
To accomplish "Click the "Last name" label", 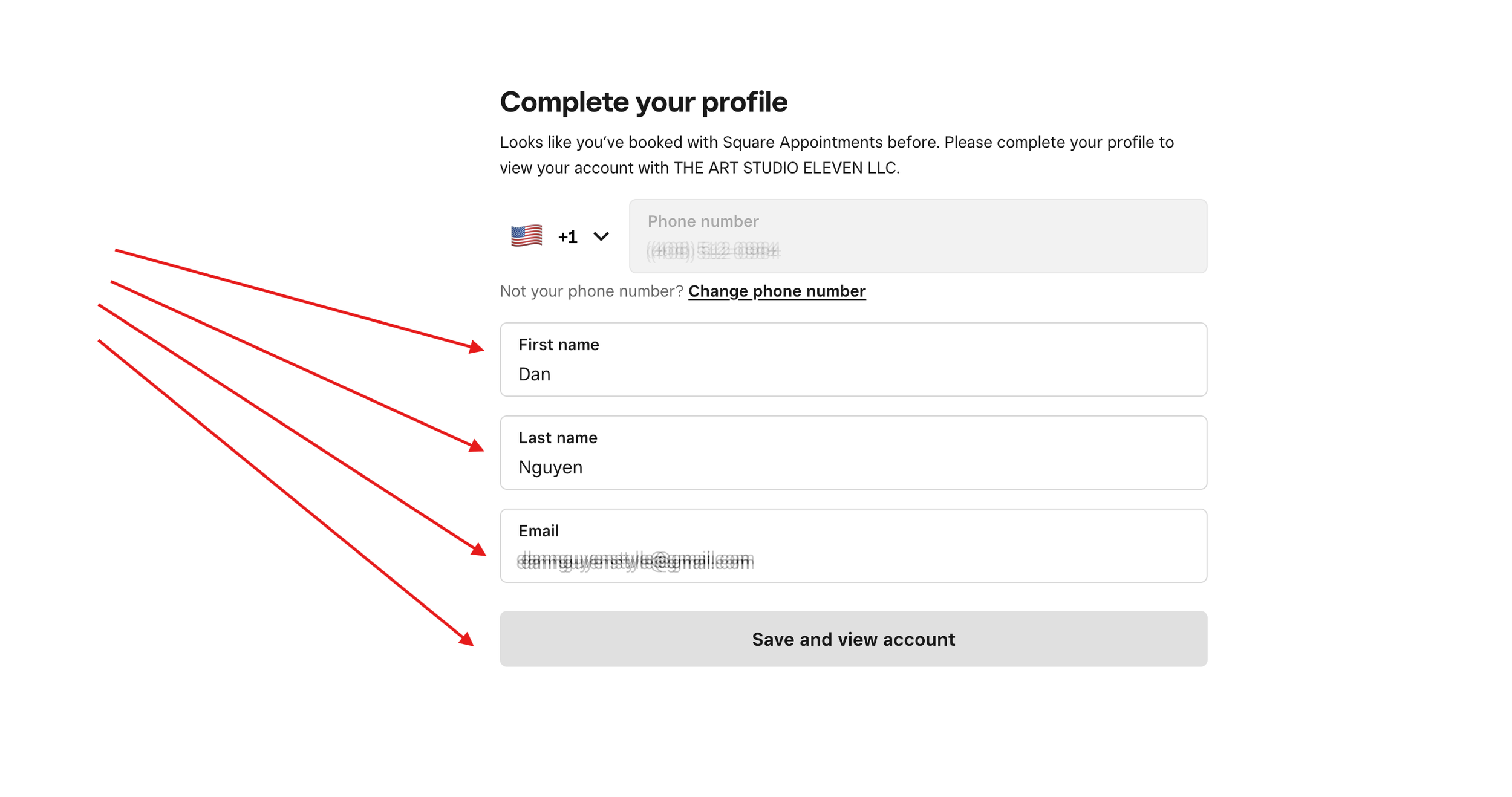I will click(x=558, y=438).
